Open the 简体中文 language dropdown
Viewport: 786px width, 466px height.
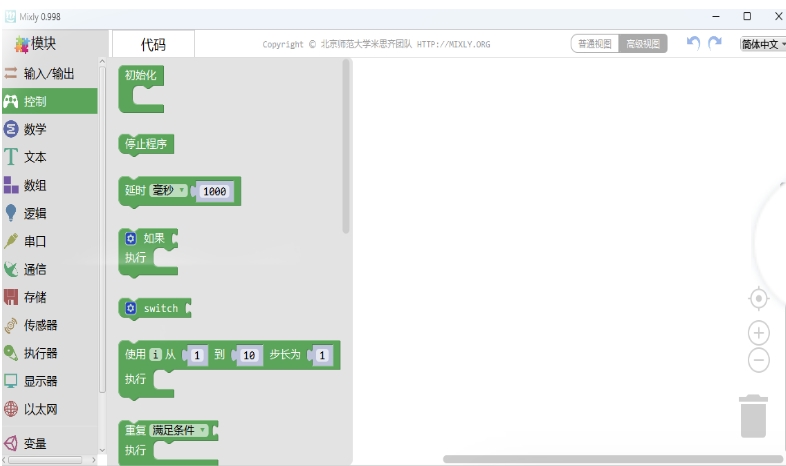pos(762,44)
